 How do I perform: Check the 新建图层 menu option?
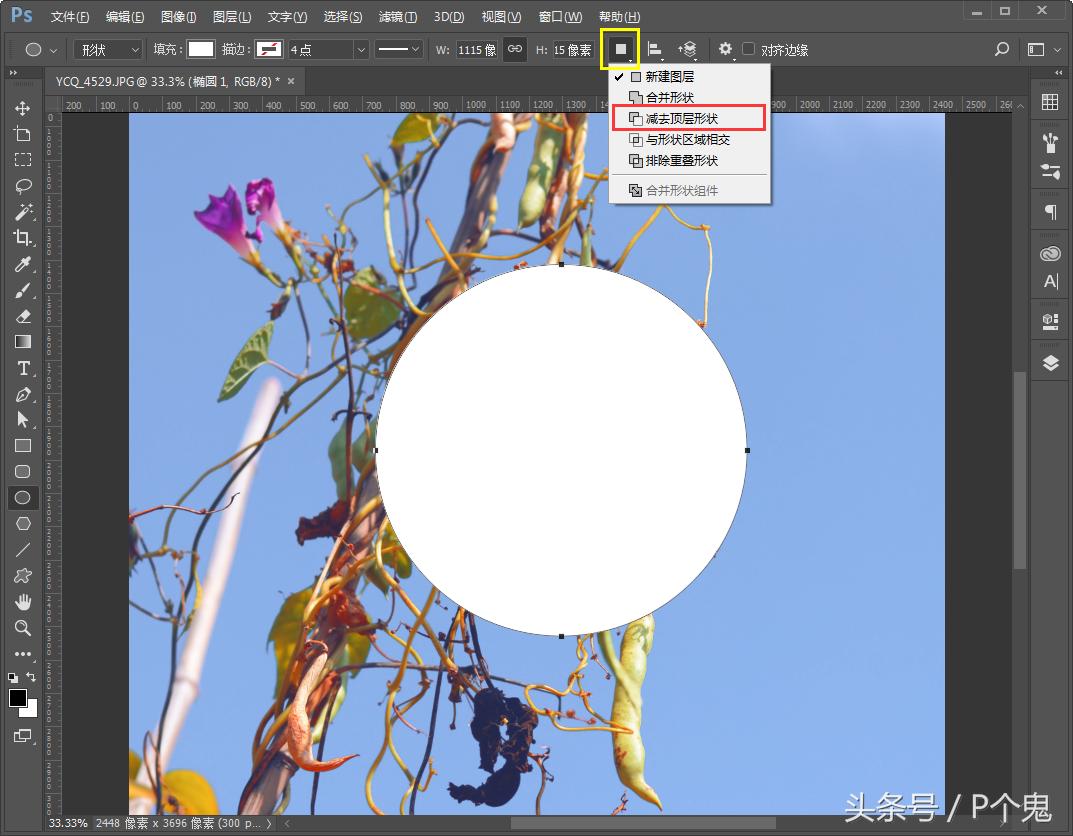(672, 75)
